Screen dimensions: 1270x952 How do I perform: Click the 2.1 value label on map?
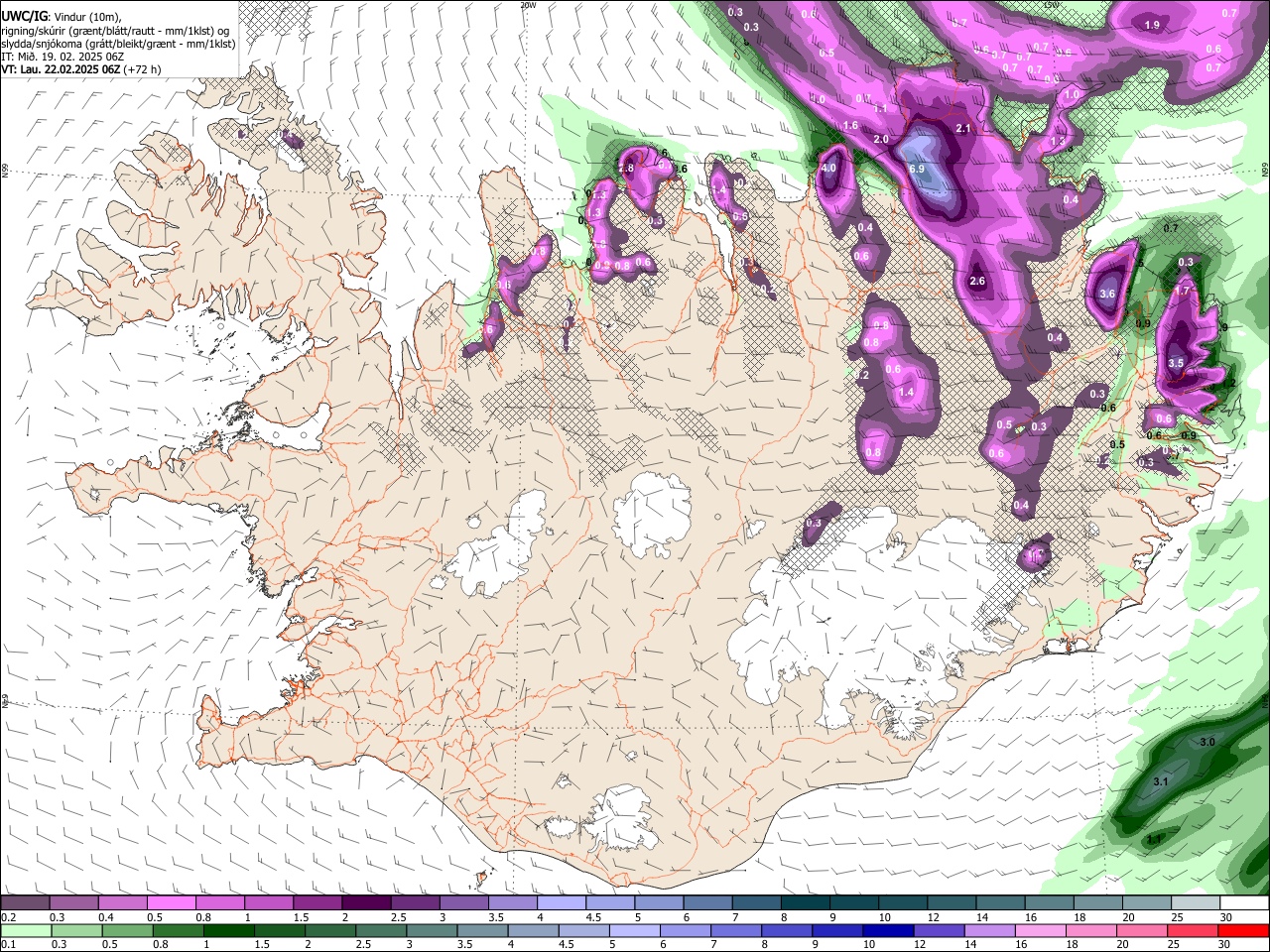pyautogui.click(x=963, y=129)
